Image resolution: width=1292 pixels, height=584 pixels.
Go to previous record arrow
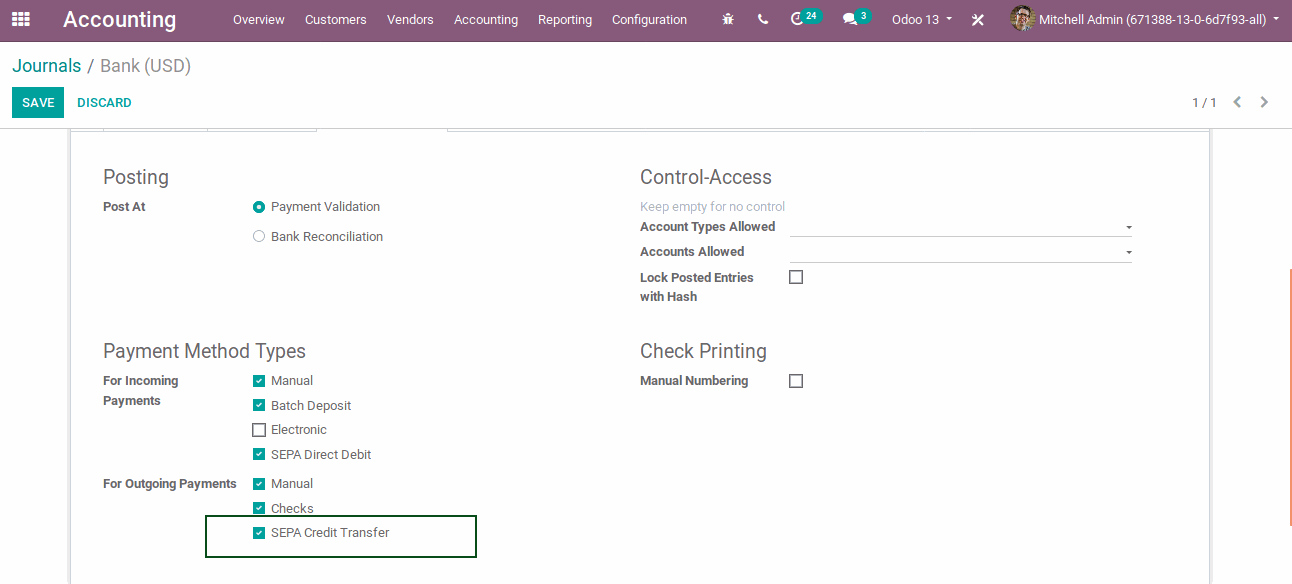1237,102
